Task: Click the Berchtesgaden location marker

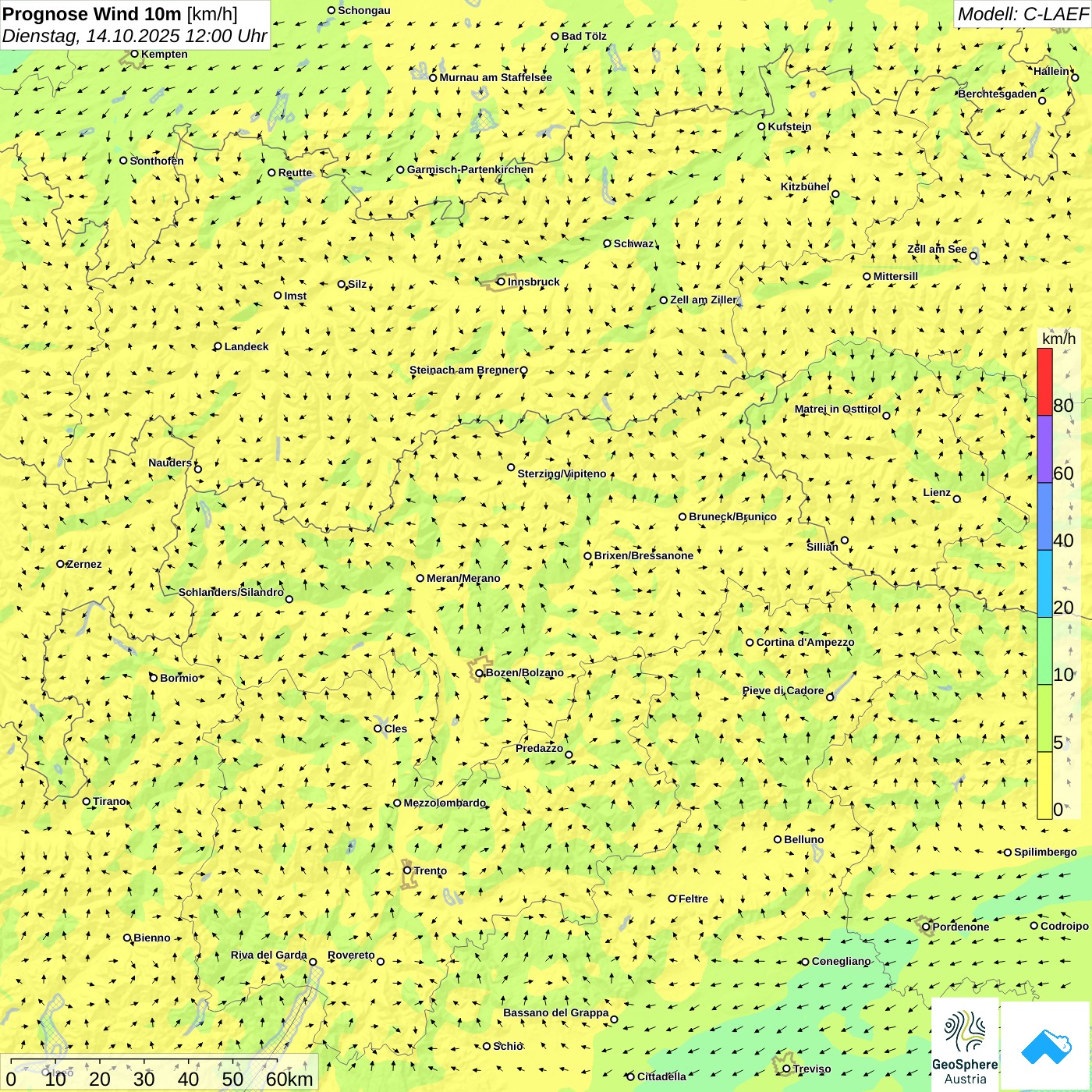Action: coord(1042,101)
